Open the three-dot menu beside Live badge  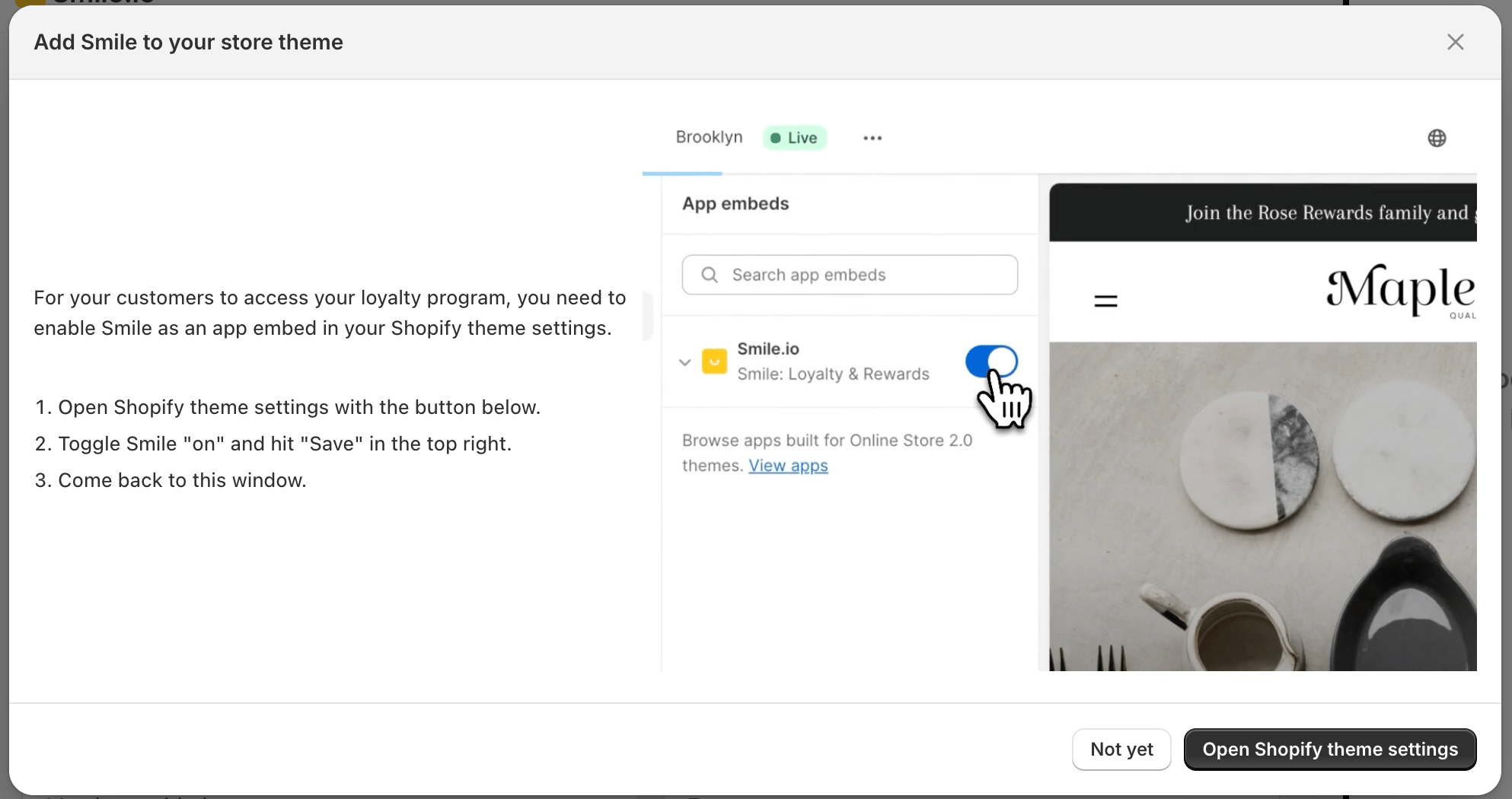(872, 138)
